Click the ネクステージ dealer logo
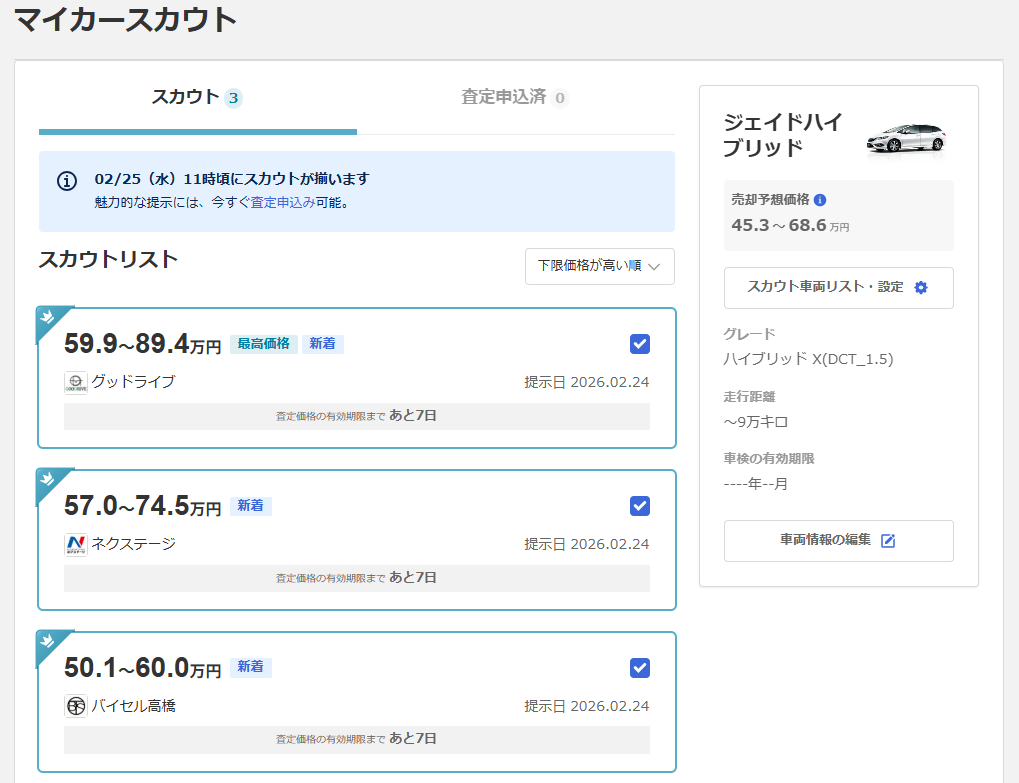Screen dimensions: 1019x783 coord(76,544)
